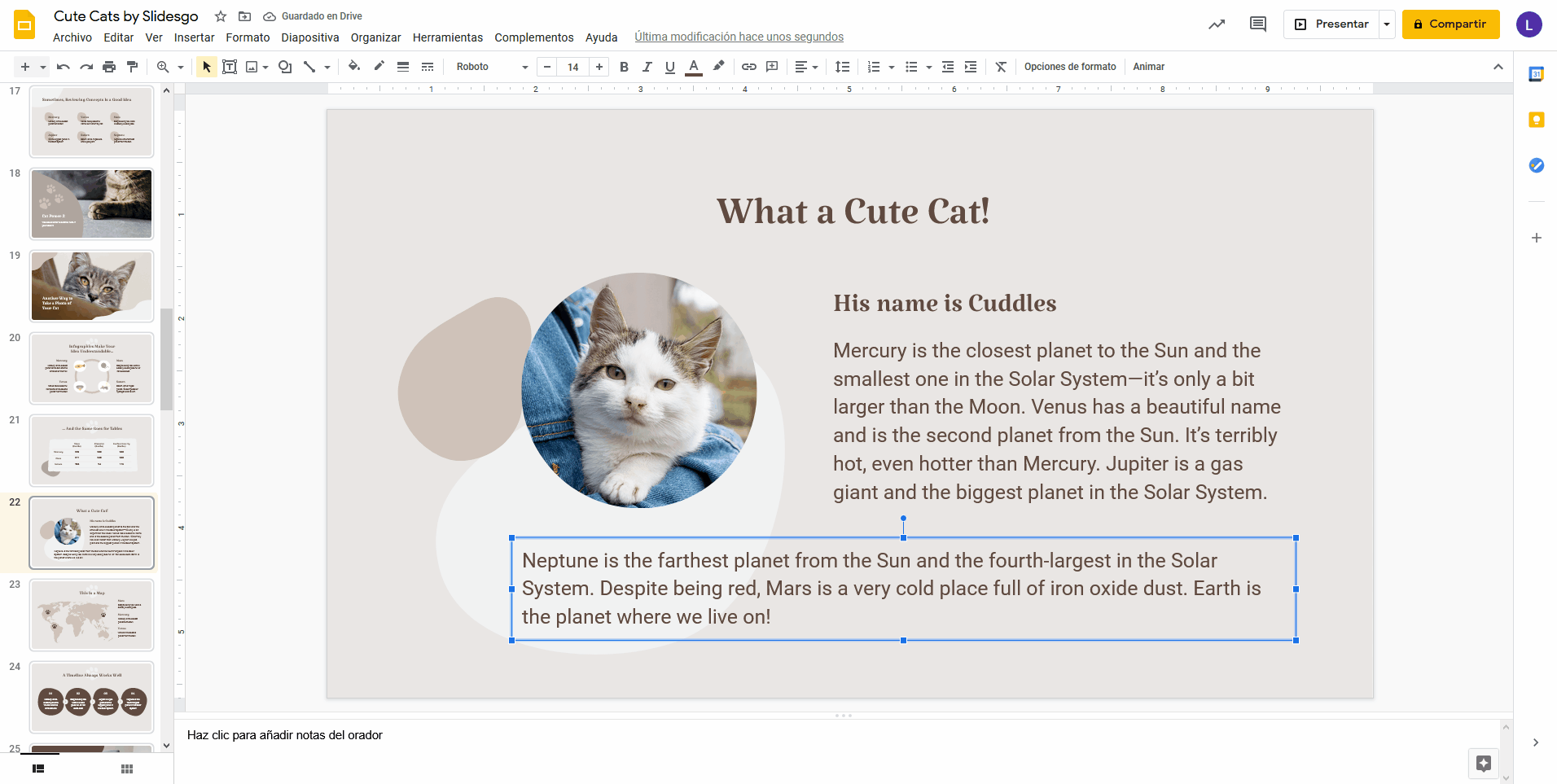The image size is (1557, 784).
Task: Open Border dash style icon
Action: click(428, 67)
